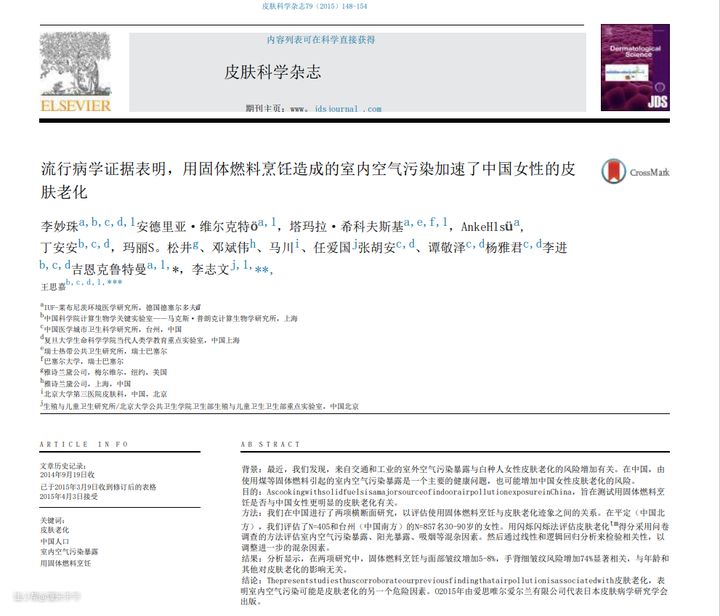Click the citation header 皮肤科学杂志79 (2015) 148-154
The image size is (720, 616).
315,6
